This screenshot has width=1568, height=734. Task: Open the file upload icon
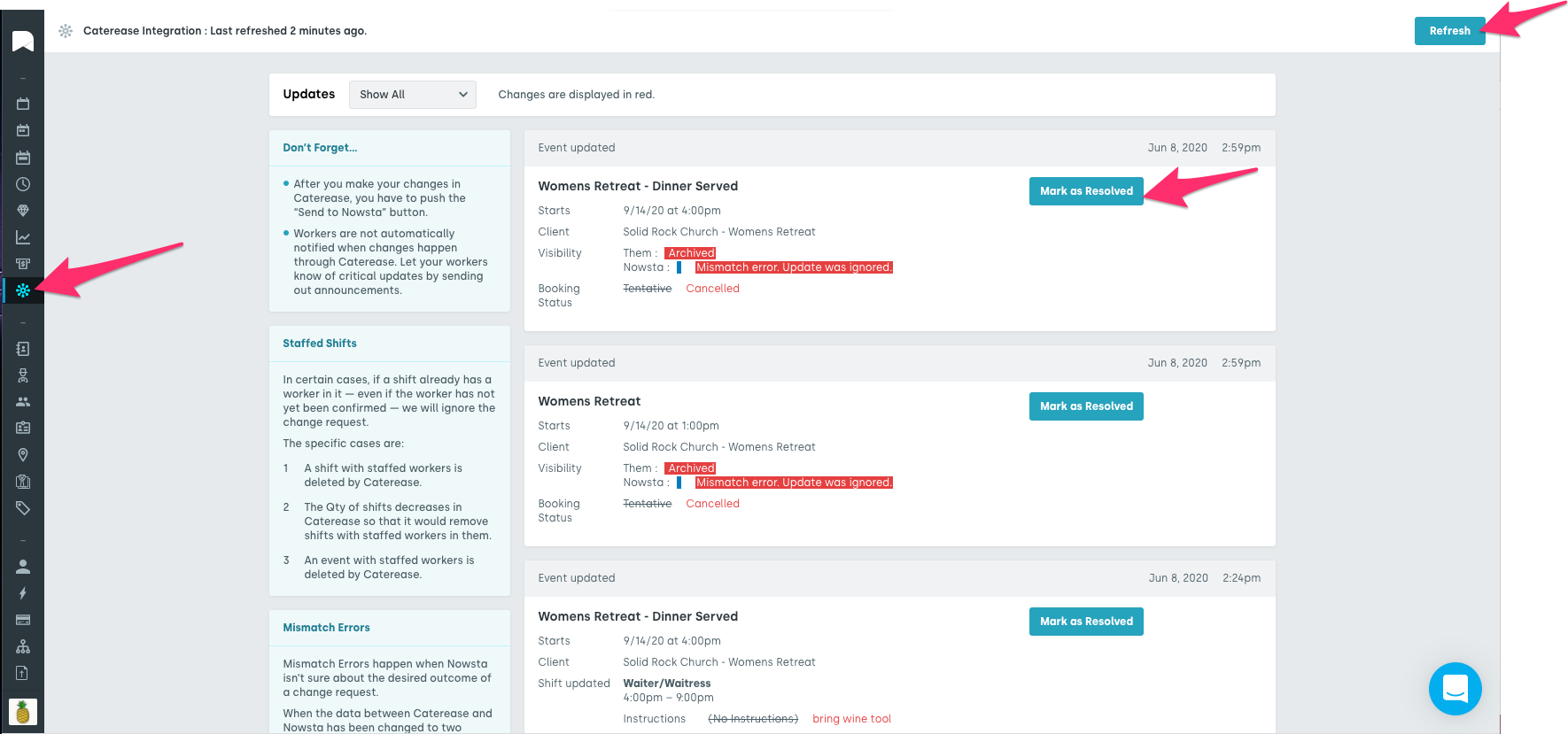coord(23,673)
